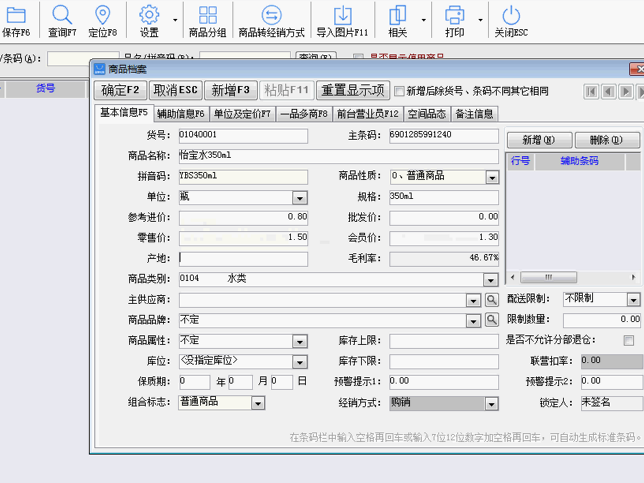Click the scrollbar right arrow in barcode list
The height and width of the screenshot is (483, 644).
tap(633, 277)
